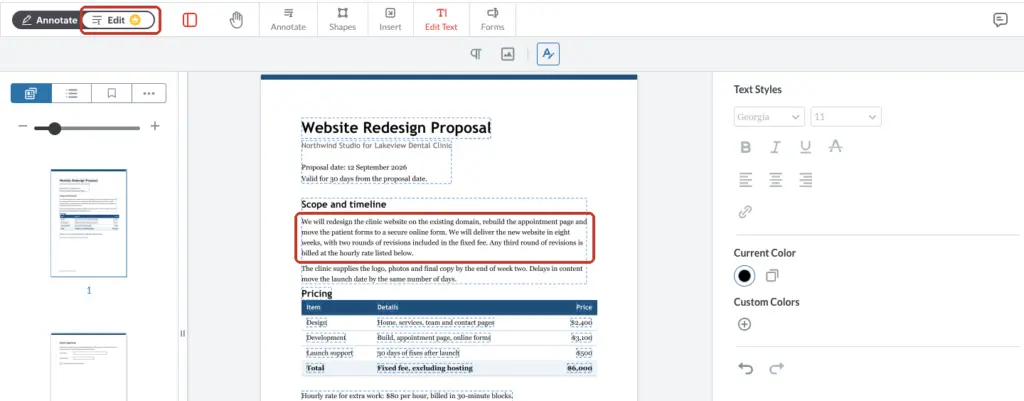The height and width of the screenshot is (401, 1024).
Task: Show page thumbnails panel
Action: point(31,93)
